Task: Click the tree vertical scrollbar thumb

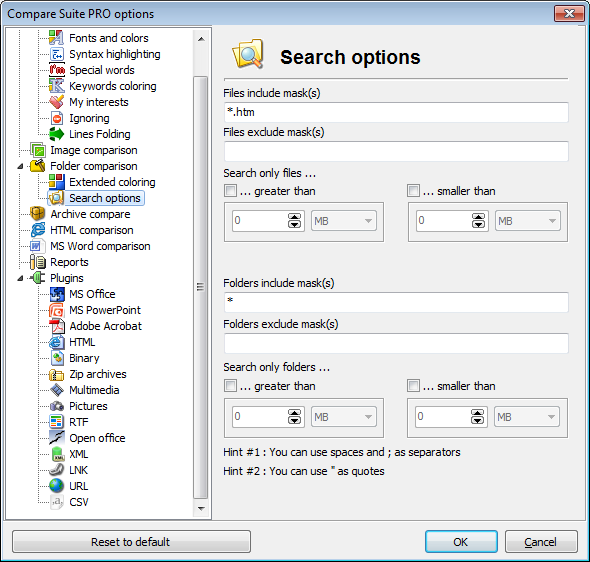Action: pos(201,287)
